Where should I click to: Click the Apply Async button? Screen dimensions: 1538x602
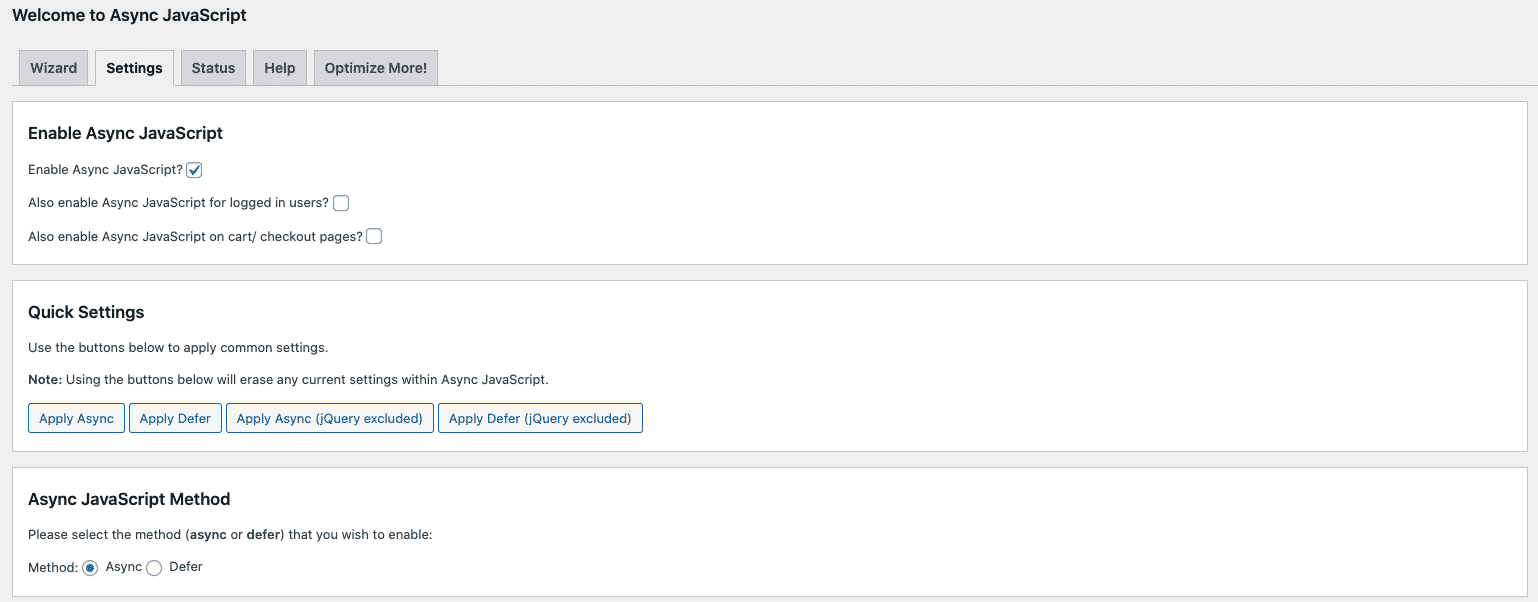tap(76, 417)
